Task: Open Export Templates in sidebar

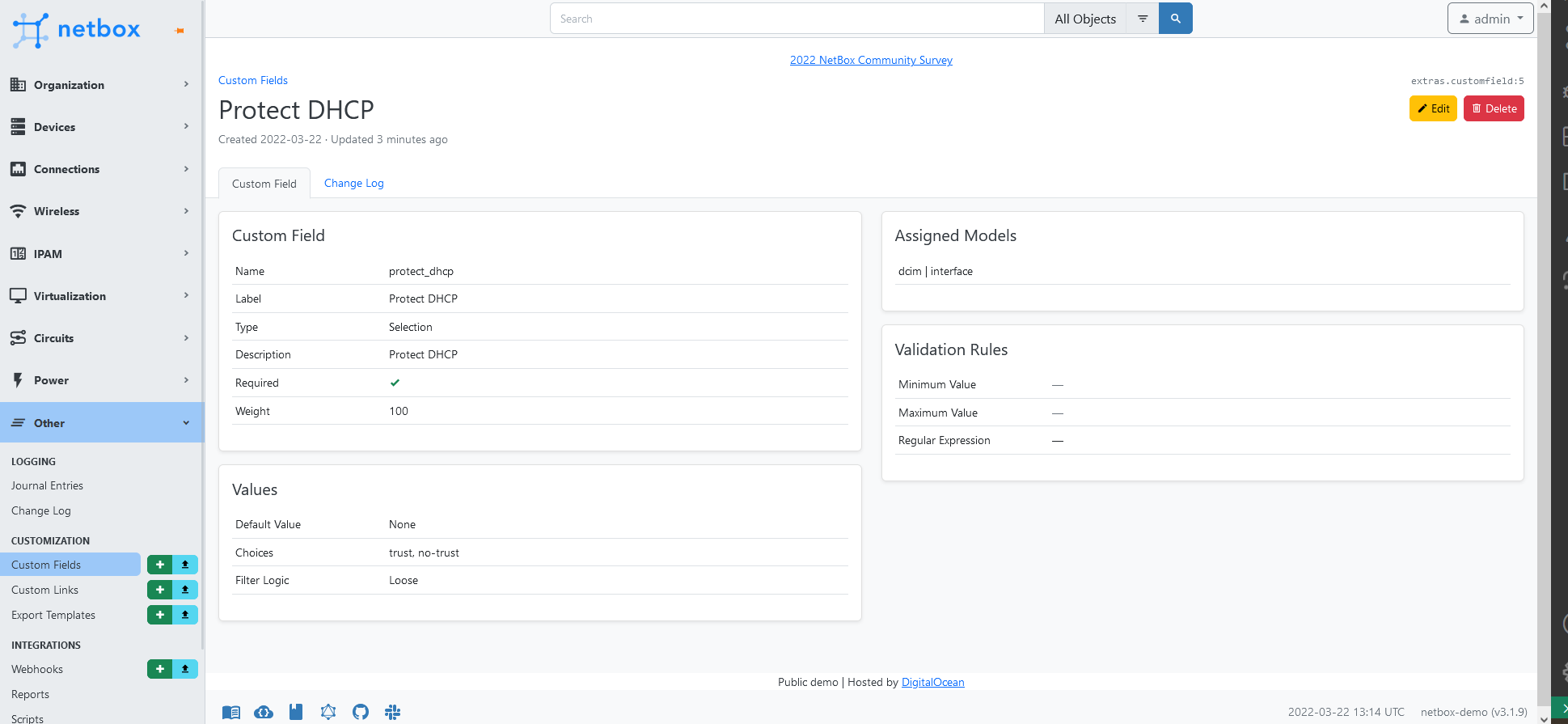Action: point(53,615)
